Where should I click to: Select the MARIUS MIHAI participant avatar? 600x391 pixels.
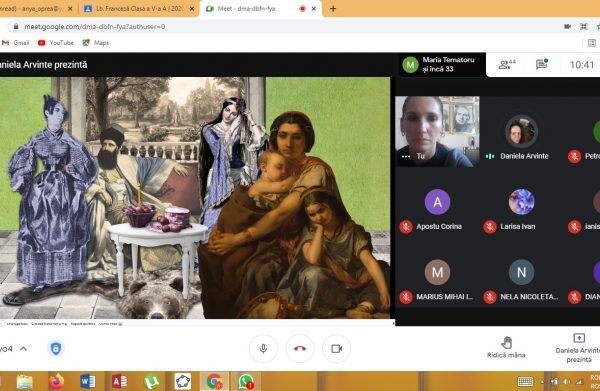point(437,272)
